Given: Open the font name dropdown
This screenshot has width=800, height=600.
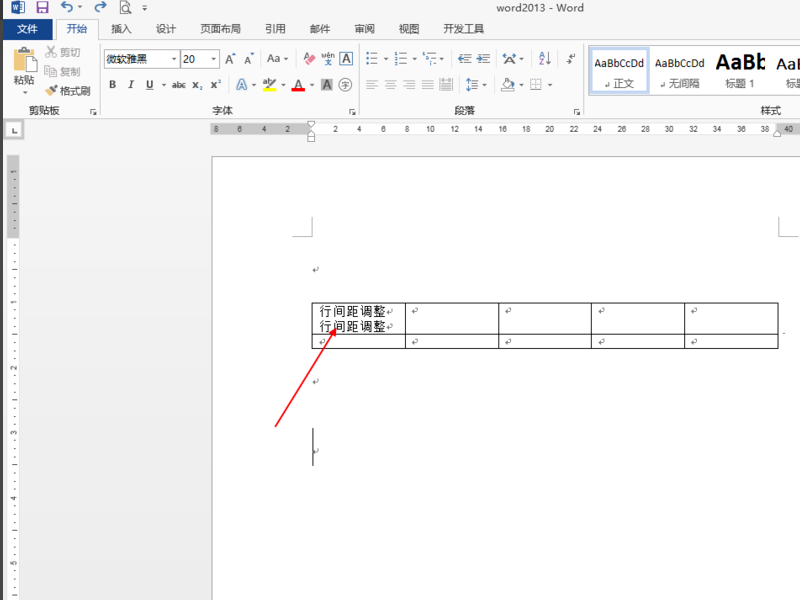Looking at the screenshot, I should (174, 59).
